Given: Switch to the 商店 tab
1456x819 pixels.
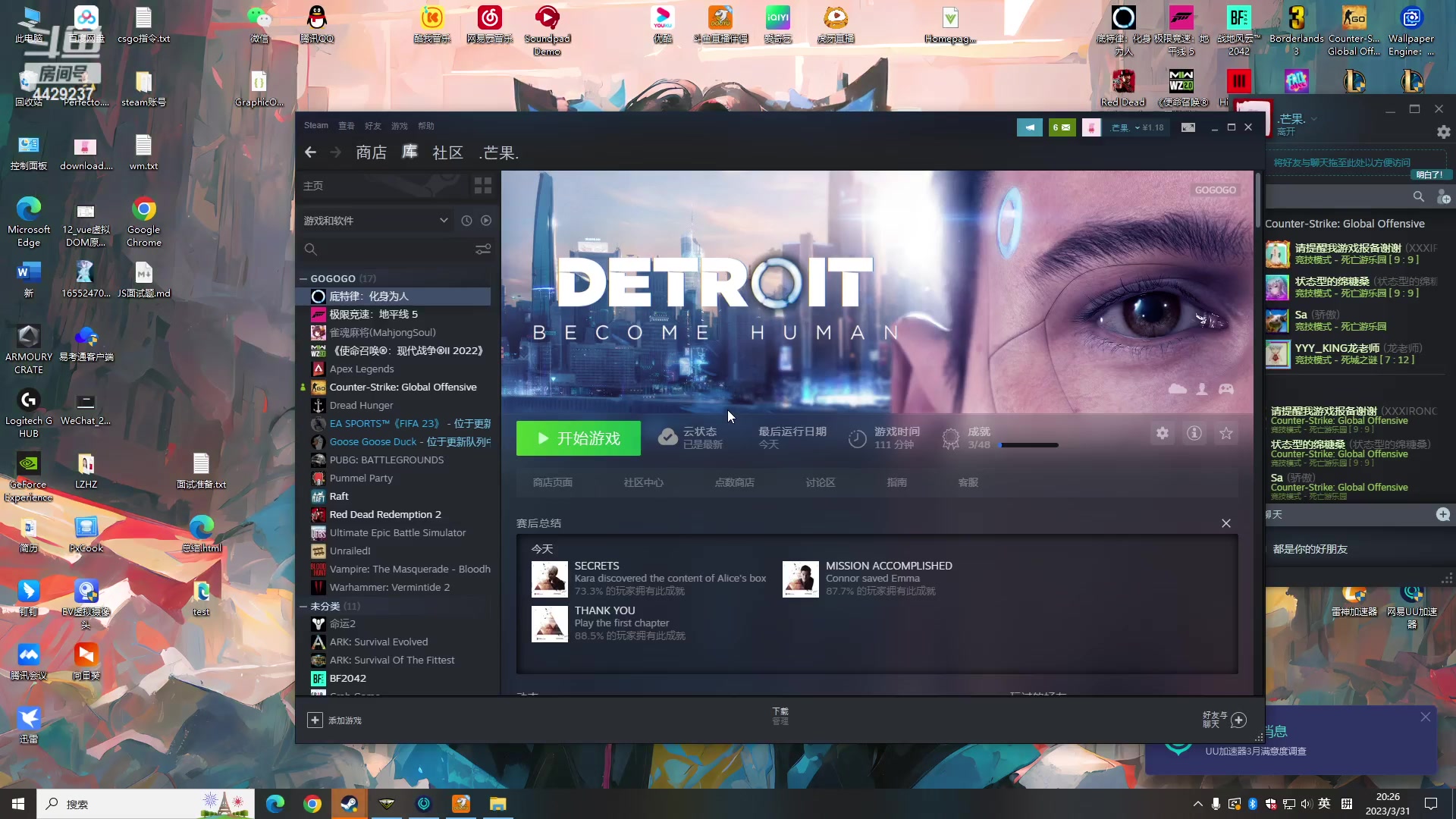Looking at the screenshot, I should coord(372,152).
